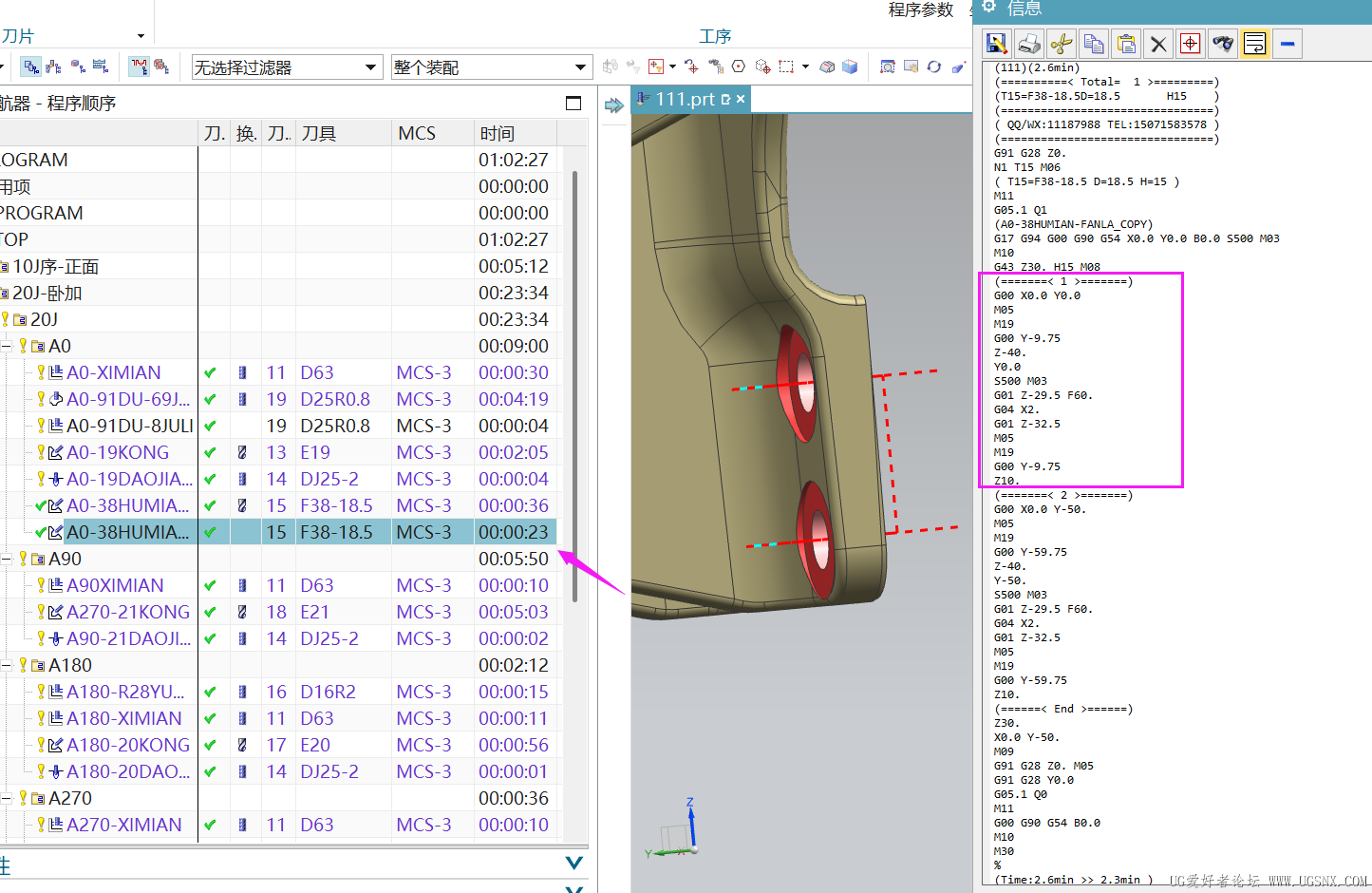Click the blue arrow icon left of 111.prt tab
This screenshot has height=893, width=1372.
point(614,104)
